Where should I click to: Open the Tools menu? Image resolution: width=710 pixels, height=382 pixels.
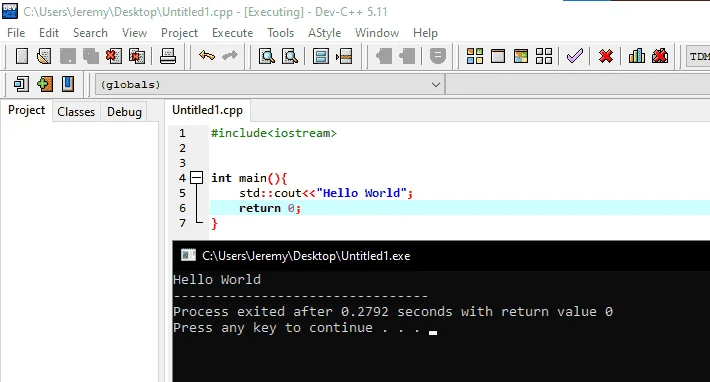click(280, 33)
